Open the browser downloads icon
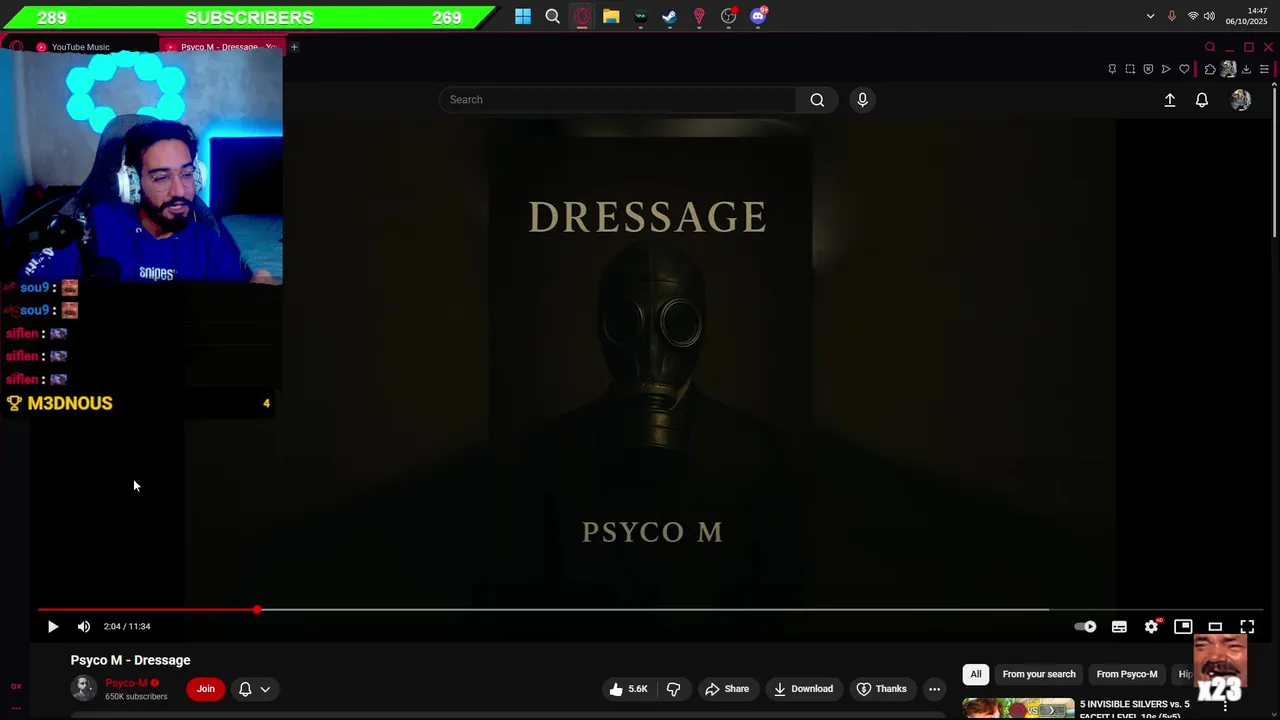This screenshot has height=720, width=1280. coord(1246,69)
